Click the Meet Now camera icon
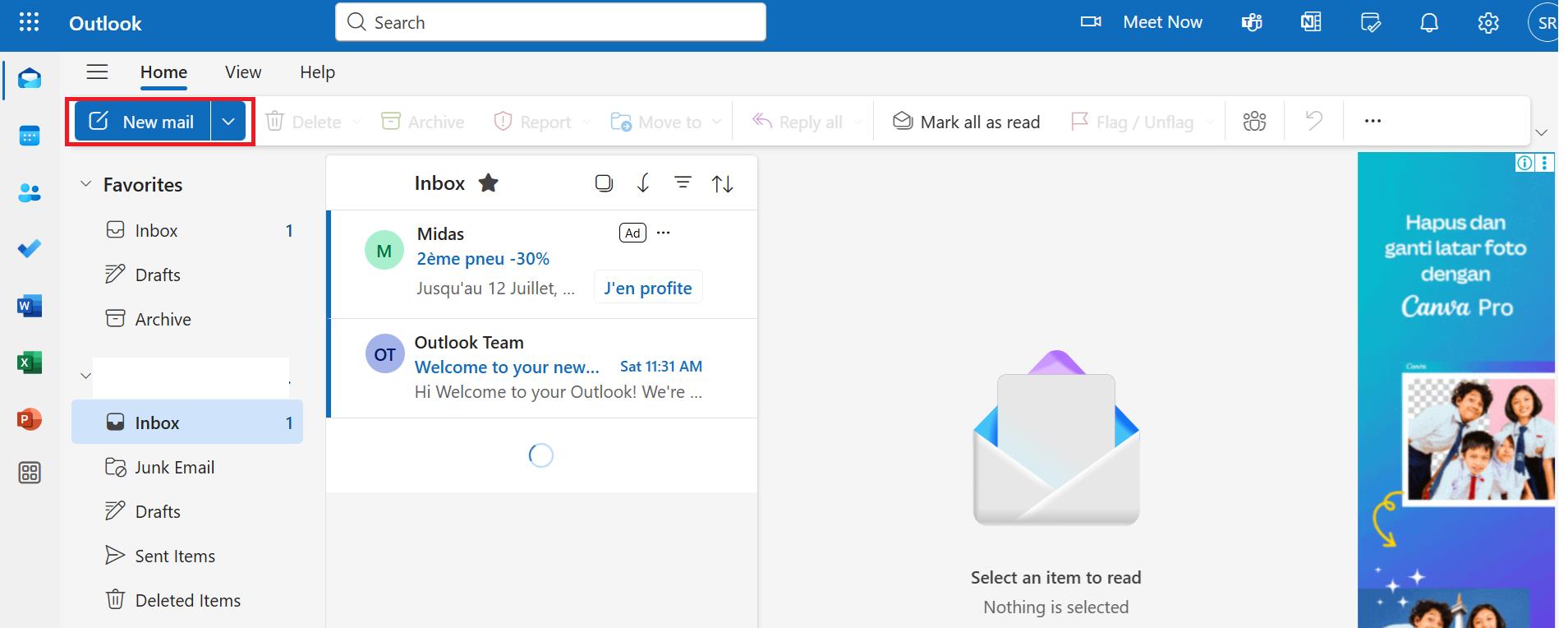The image size is (1568, 628). tap(1091, 22)
